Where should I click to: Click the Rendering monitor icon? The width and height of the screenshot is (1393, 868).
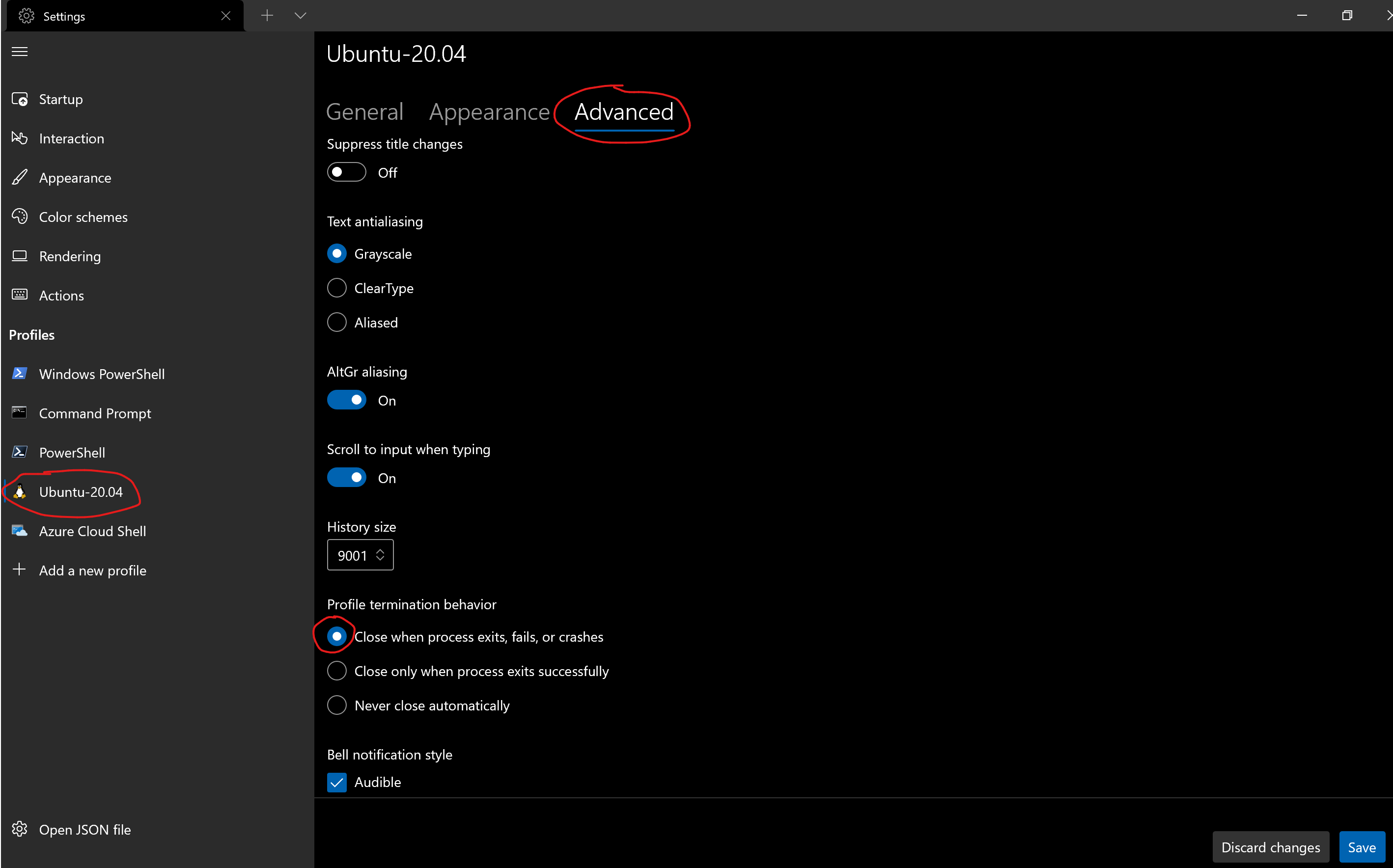tap(20, 256)
